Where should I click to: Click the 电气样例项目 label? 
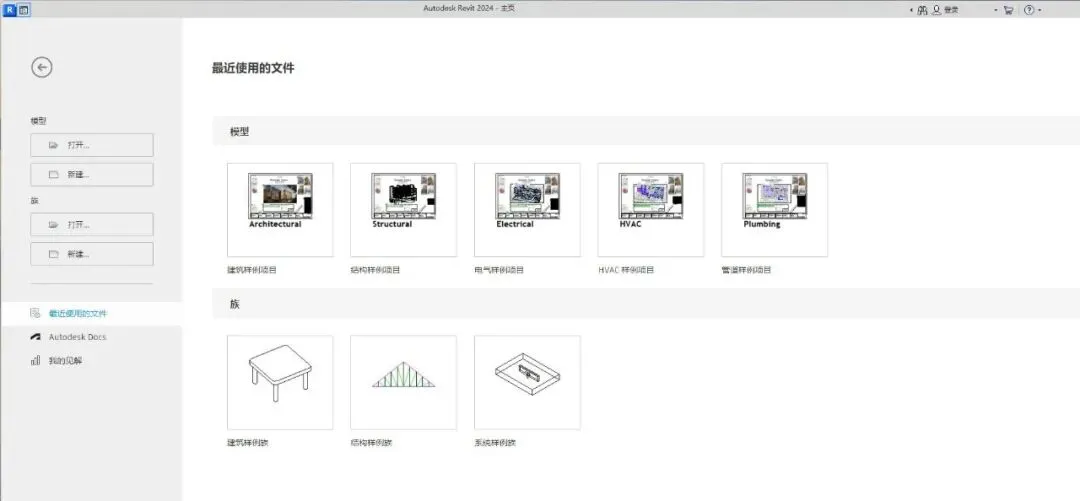point(499,270)
